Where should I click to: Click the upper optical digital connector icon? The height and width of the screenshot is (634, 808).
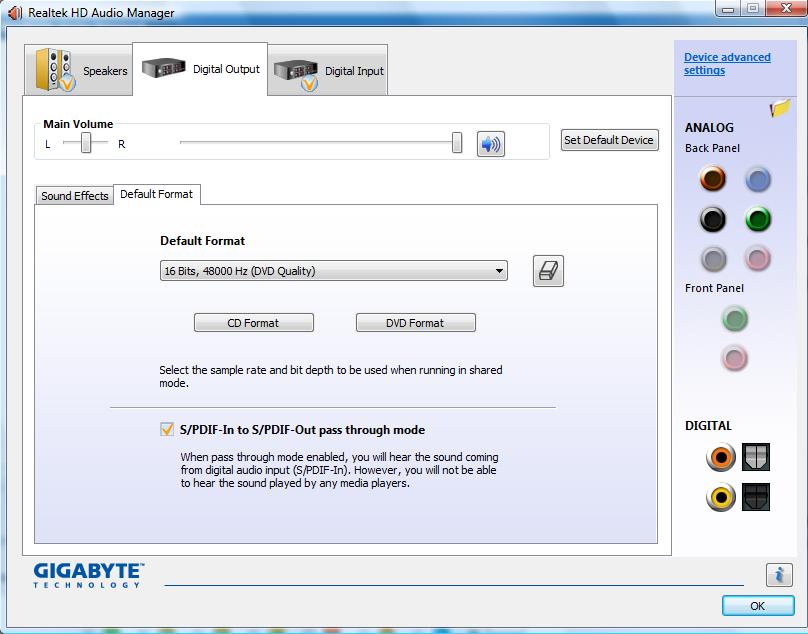(756, 457)
